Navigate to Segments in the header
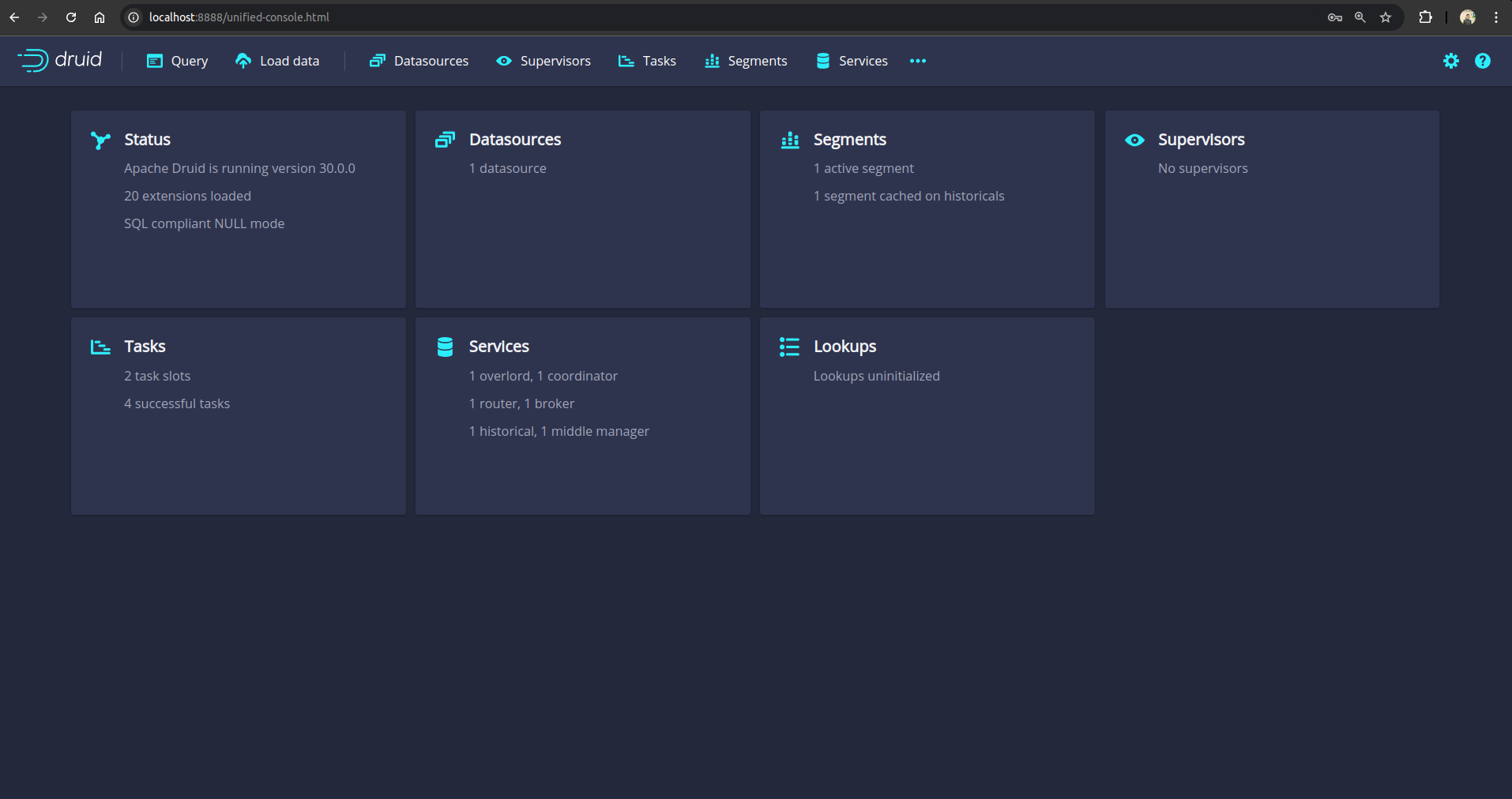 (x=746, y=61)
